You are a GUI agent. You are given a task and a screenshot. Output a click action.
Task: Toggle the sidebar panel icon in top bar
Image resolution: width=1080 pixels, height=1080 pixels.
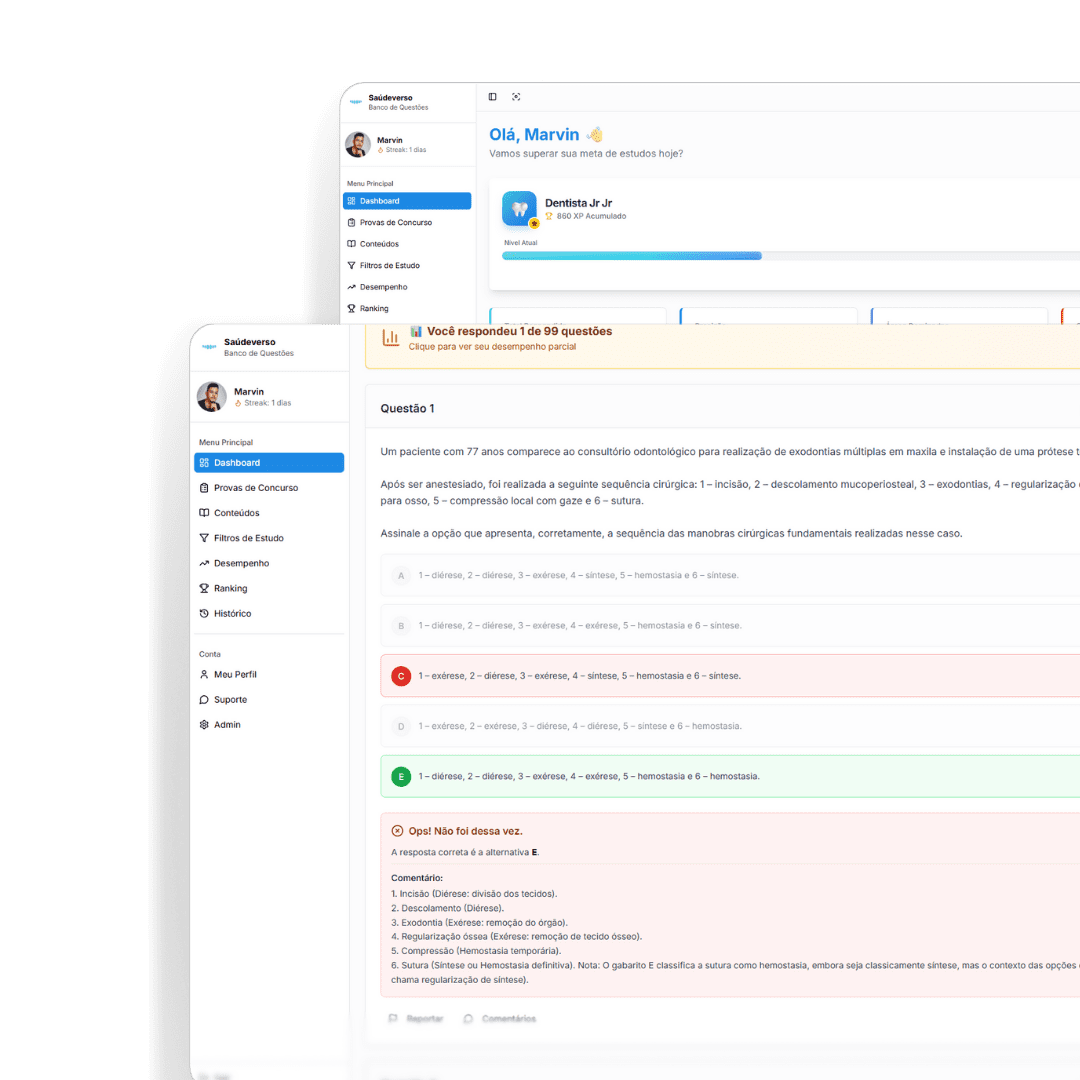pyautogui.click(x=492, y=97)
